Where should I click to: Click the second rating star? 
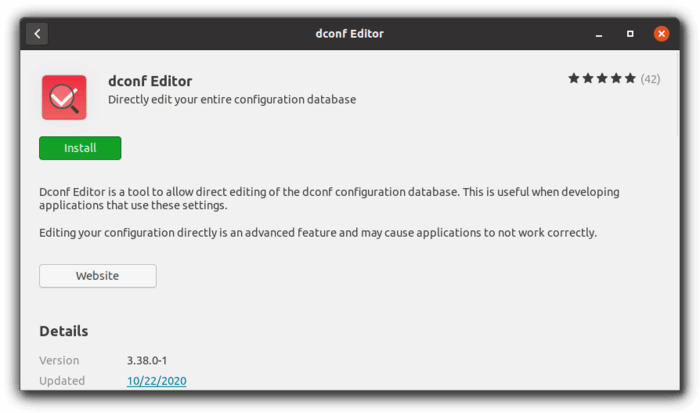tap(588, 79)
